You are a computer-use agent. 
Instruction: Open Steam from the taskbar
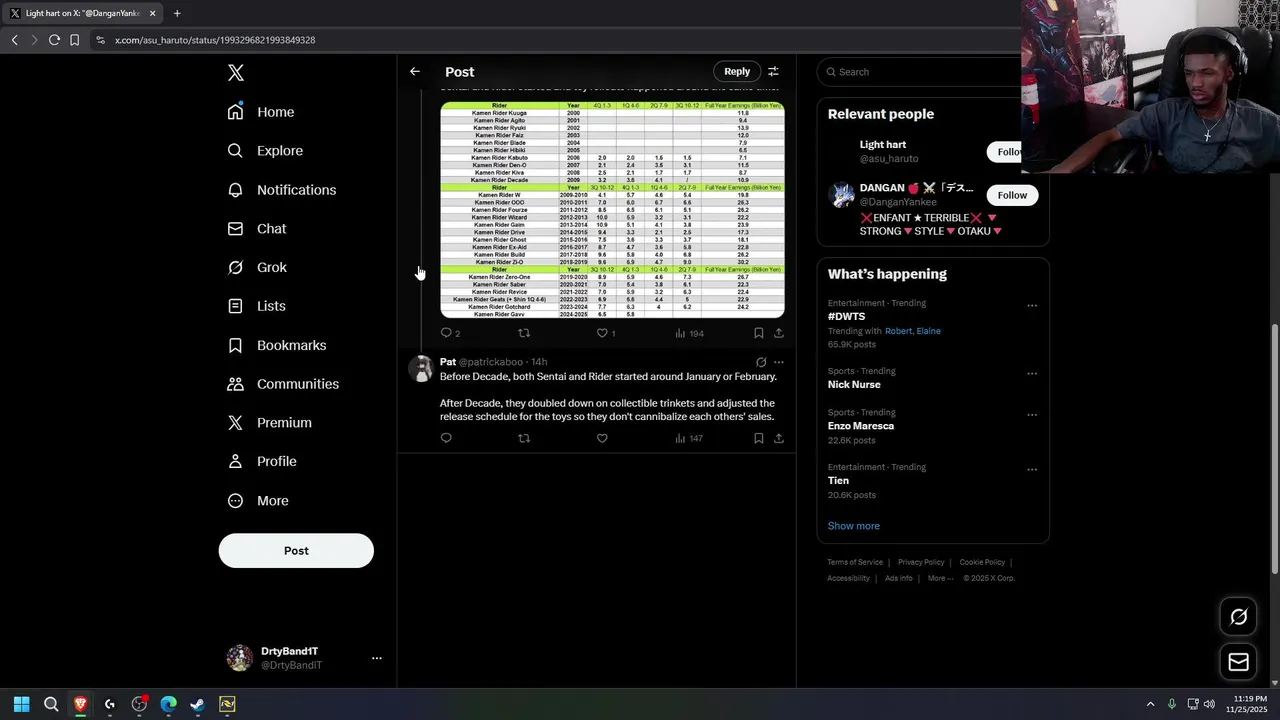tap(198, 704)
